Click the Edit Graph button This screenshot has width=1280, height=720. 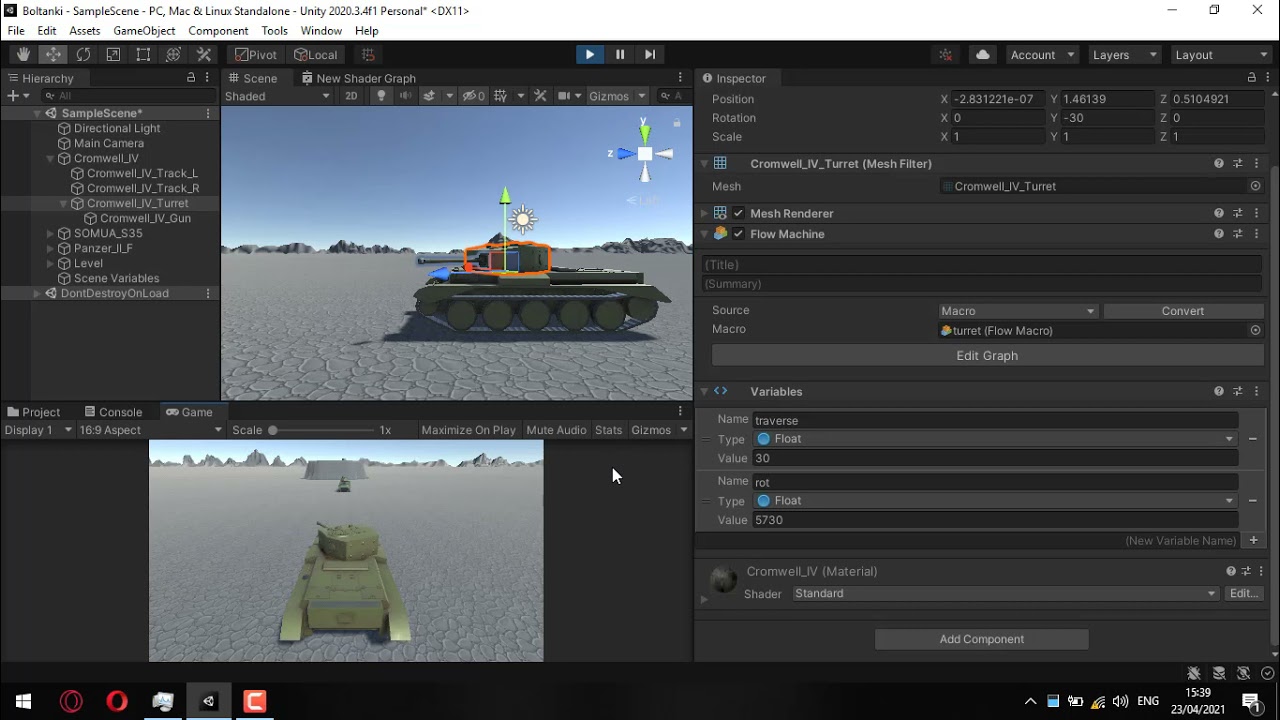[x=987, y=356]
